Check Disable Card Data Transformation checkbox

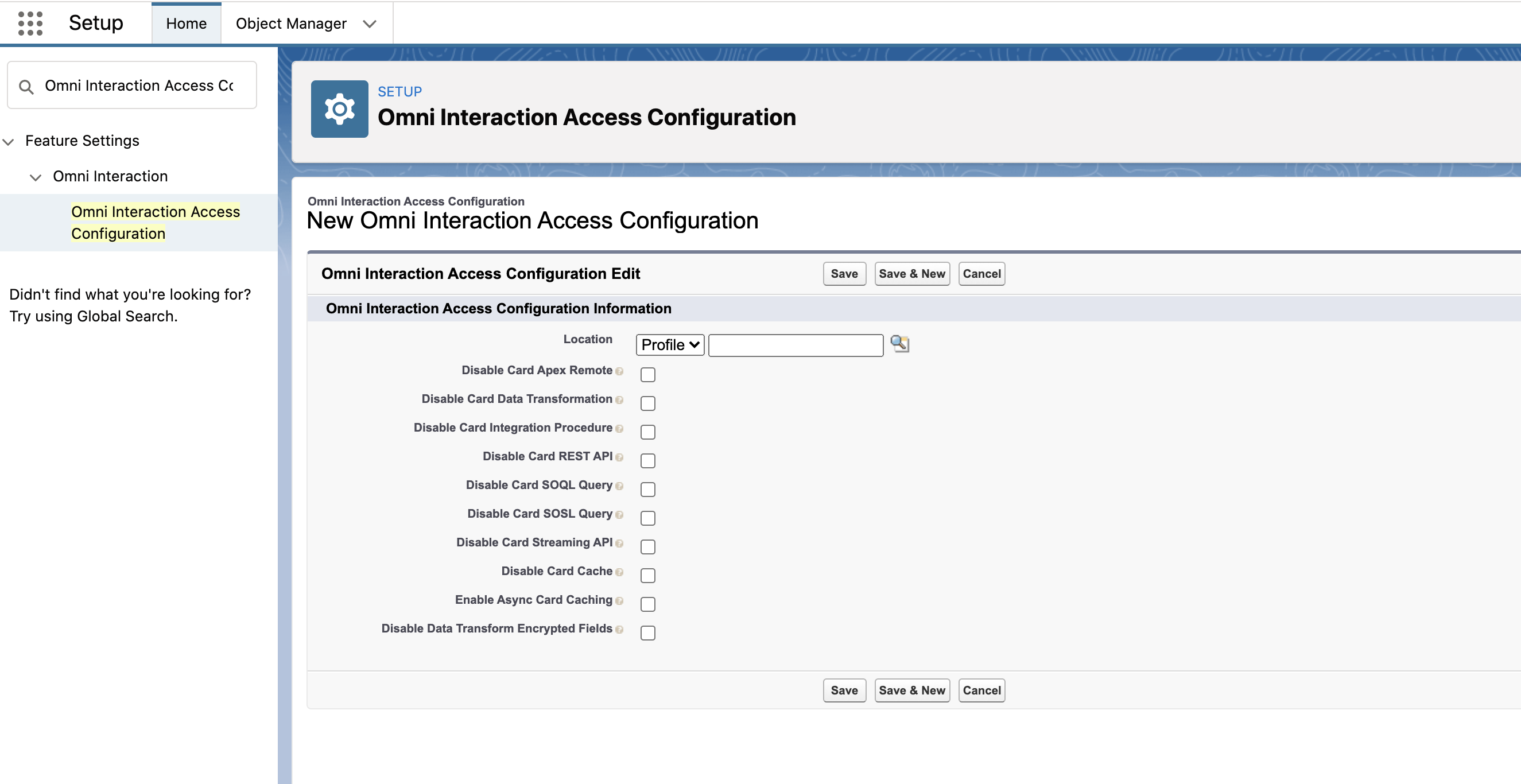[648, 403]
